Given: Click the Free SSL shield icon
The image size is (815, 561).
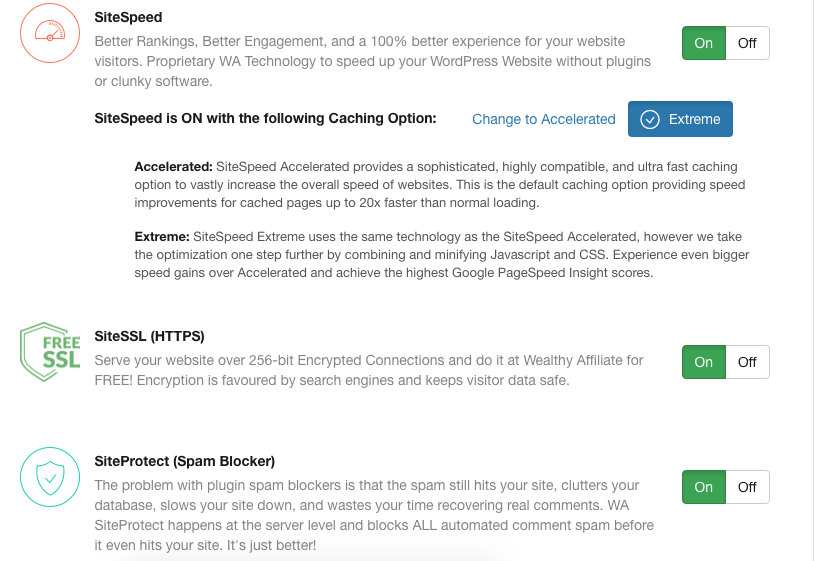Looking at the screenshot, I should [50, 351].
